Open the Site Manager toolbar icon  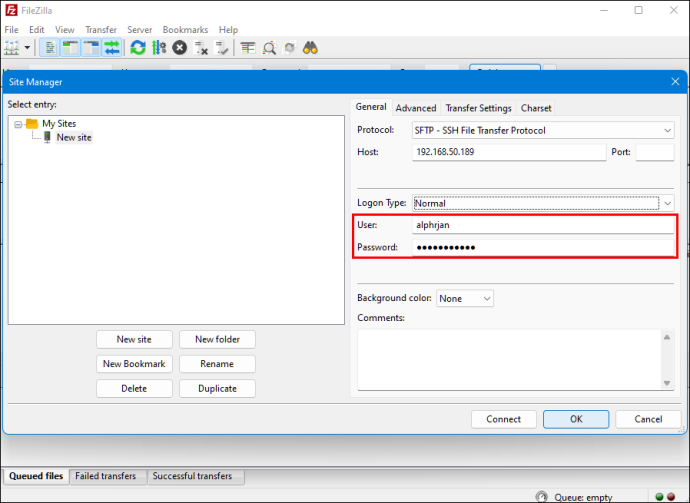pyautogui.click(x=12, y=48)
